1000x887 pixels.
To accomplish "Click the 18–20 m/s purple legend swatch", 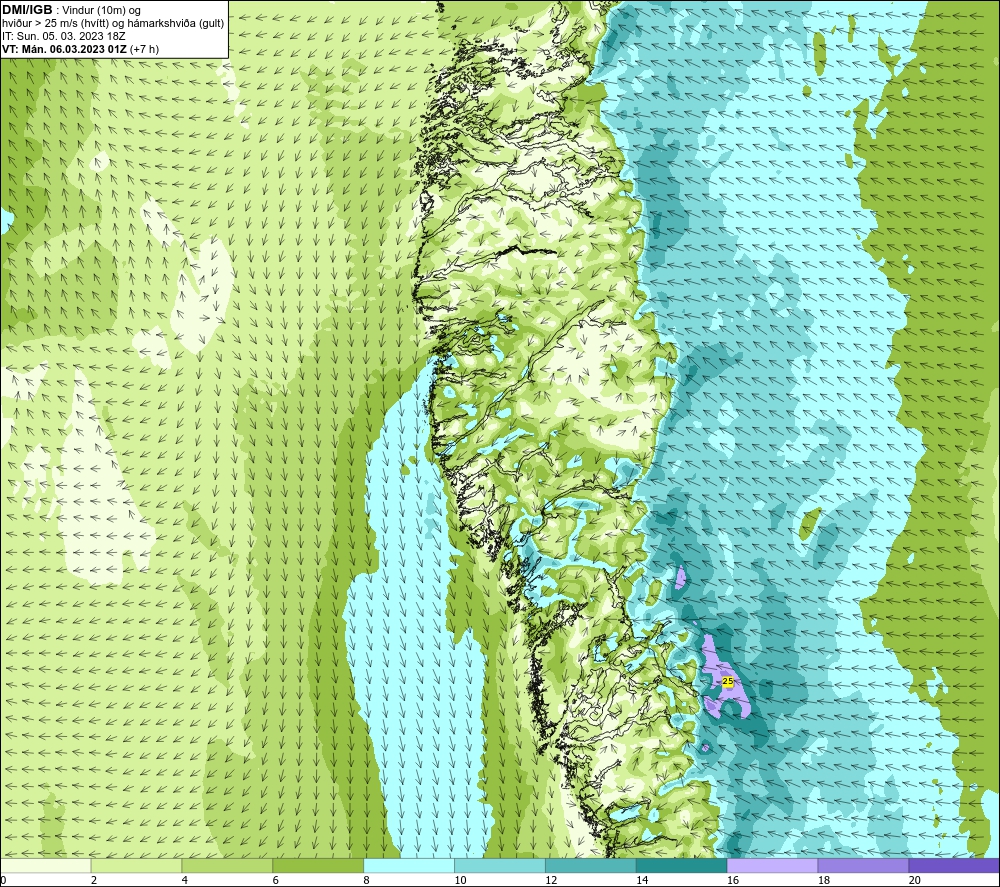I will tap(863, 866).
